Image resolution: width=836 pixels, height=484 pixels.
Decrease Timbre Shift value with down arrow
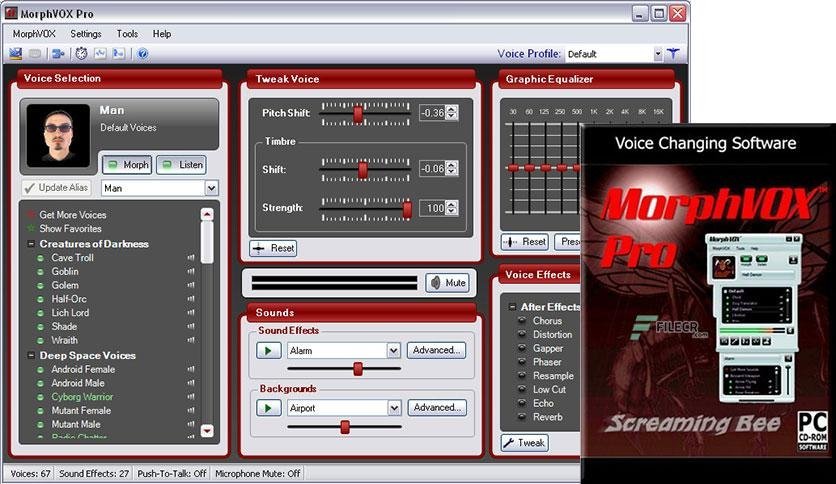click(452, 172)
